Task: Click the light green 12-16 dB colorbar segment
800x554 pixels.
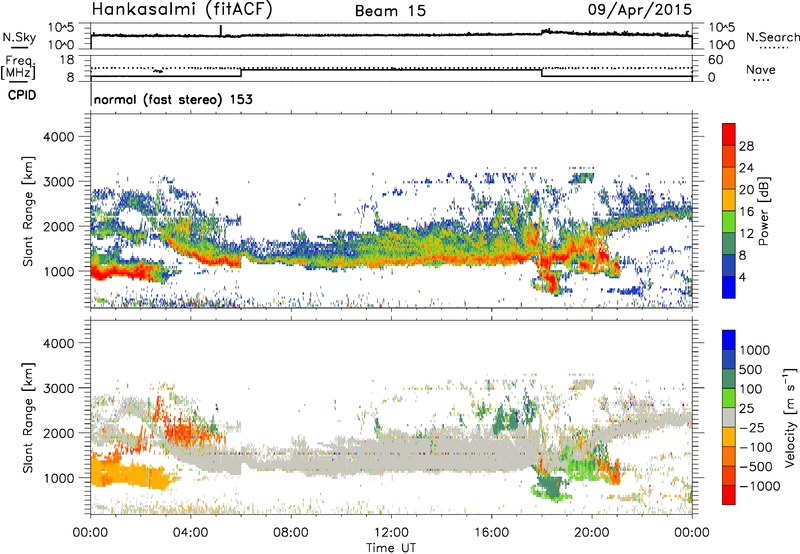Action: (729, 222)
